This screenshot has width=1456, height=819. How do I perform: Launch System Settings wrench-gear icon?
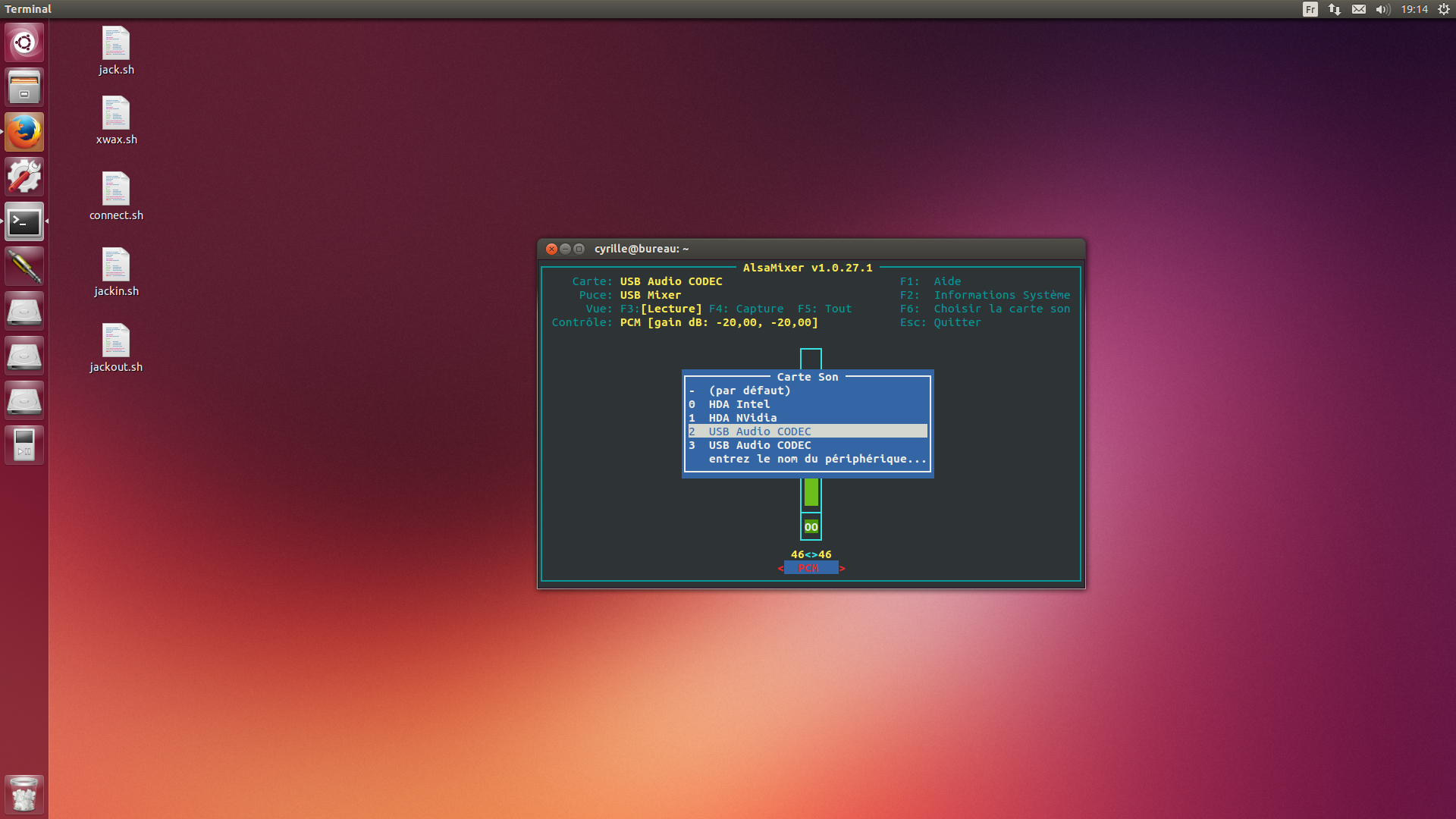click(x=24, y=177)
